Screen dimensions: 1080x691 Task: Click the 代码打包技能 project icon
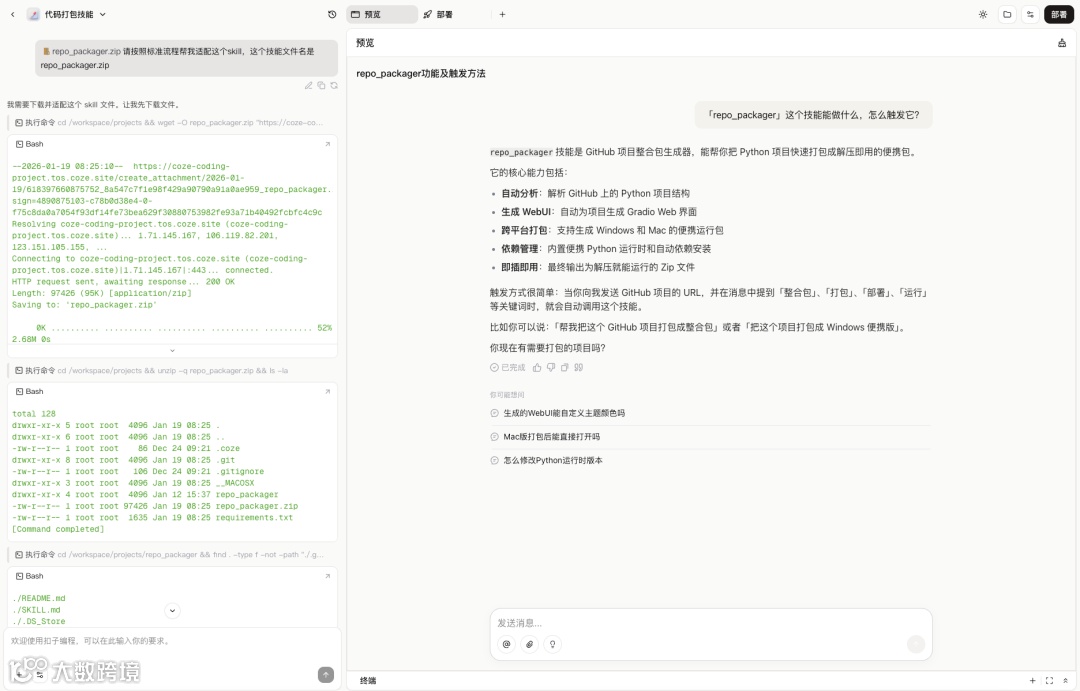click(33, 14)
